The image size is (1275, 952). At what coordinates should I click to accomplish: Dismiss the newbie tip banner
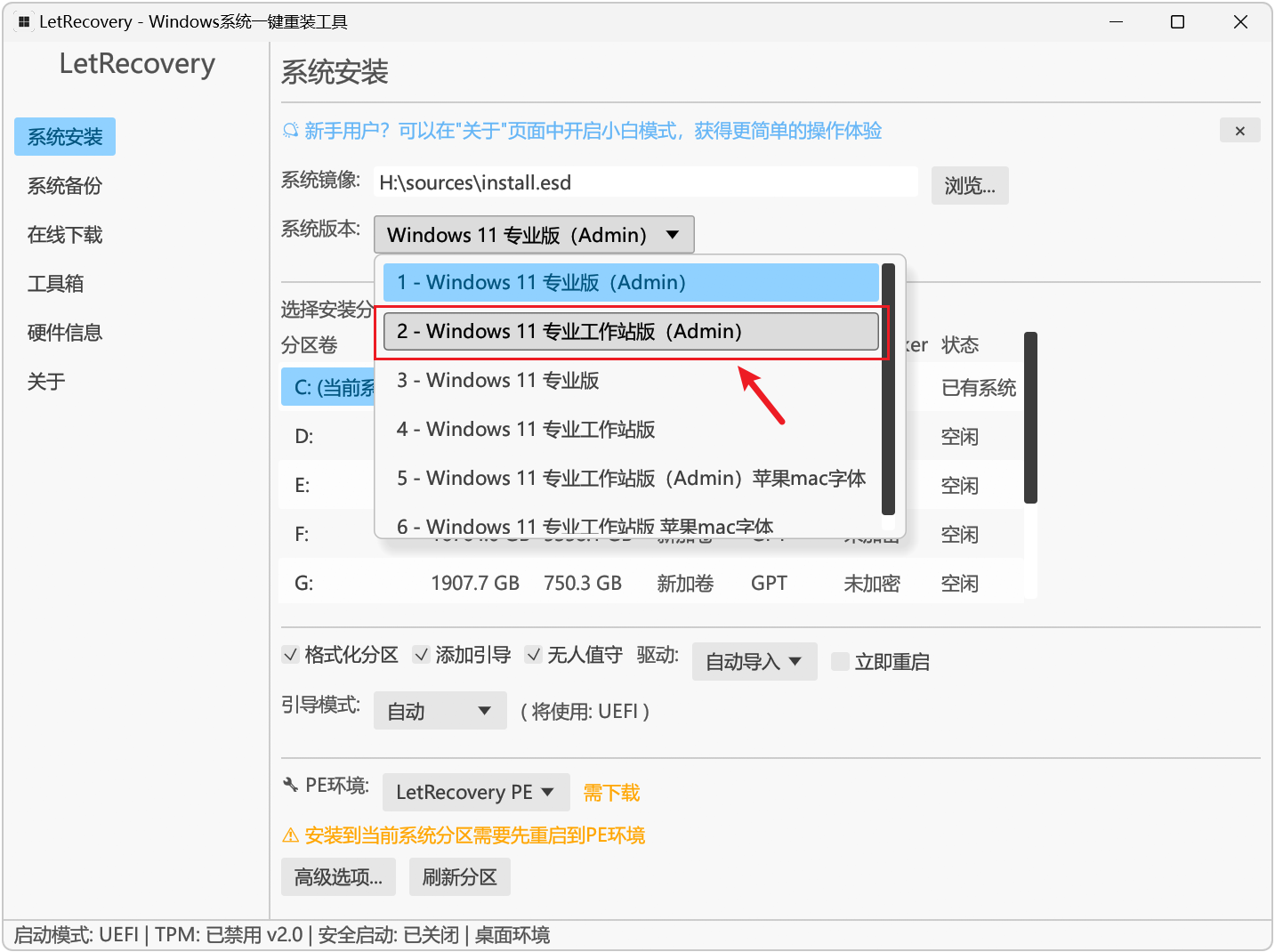(1239, 131)
